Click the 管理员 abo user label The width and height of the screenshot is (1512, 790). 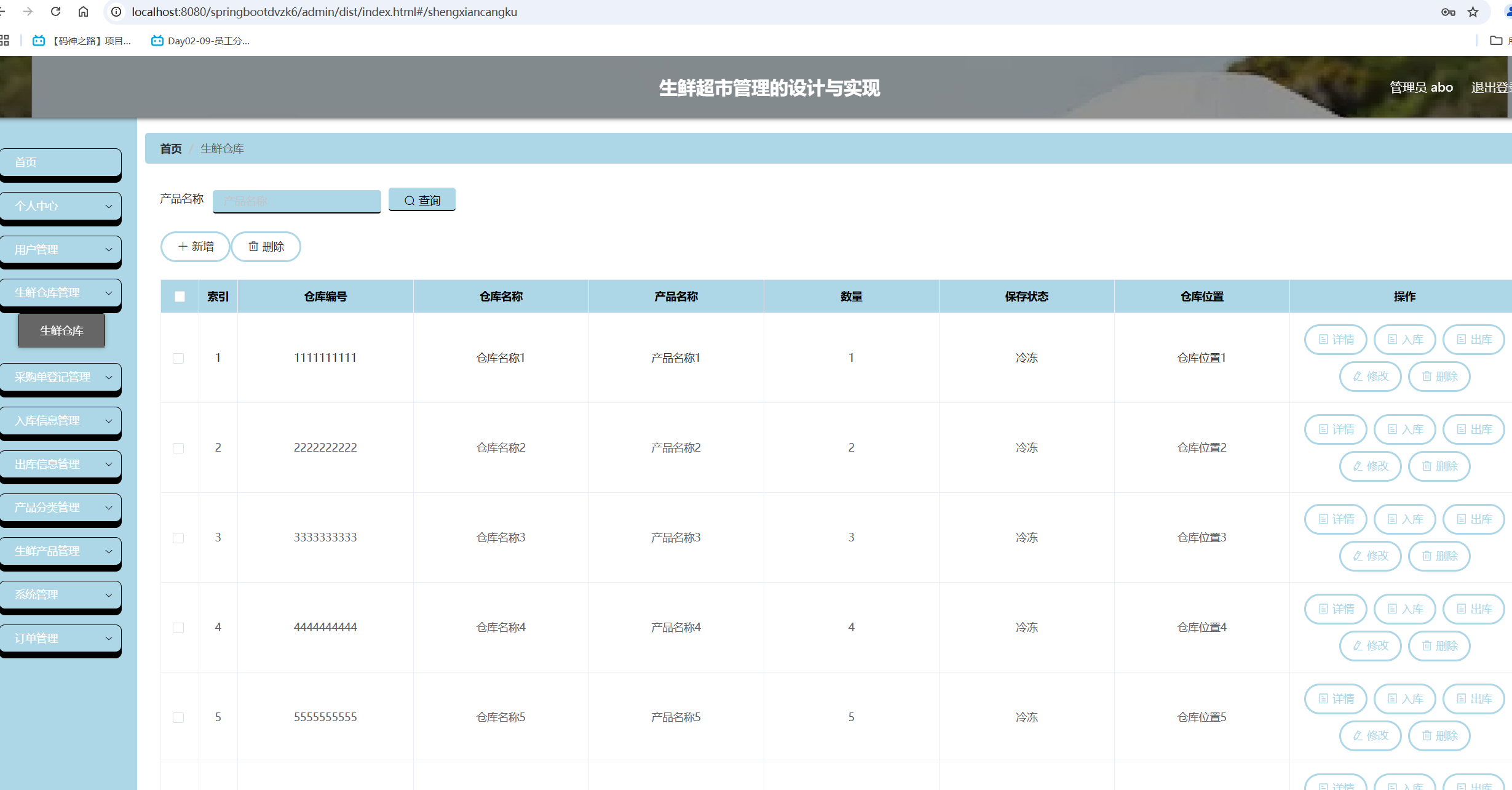click(x=1421, y=87)
